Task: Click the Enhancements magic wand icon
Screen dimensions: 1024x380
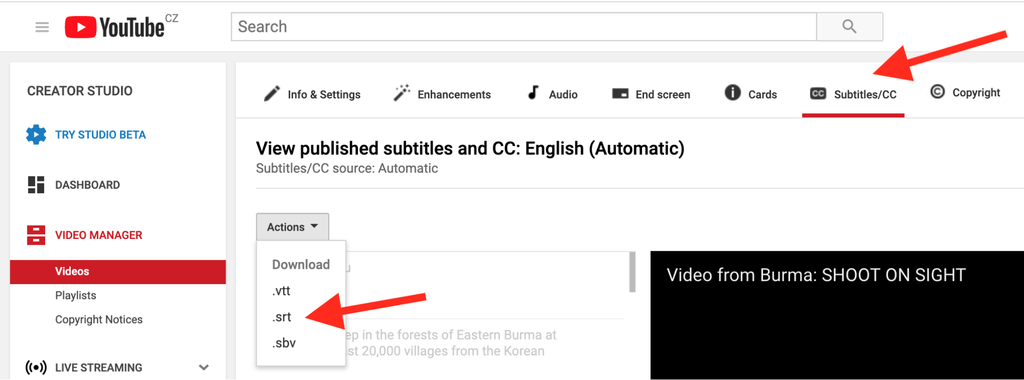Action: coord(402,93)
